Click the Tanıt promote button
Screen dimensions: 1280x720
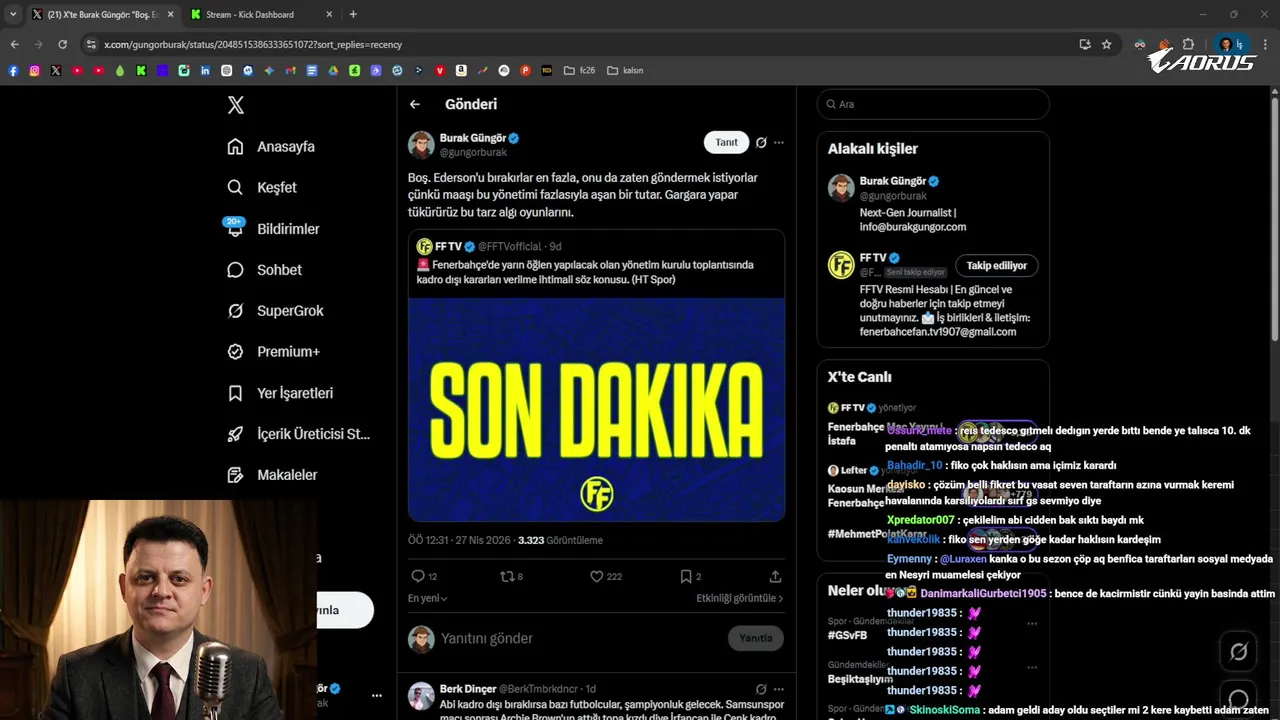pos(726,142)
